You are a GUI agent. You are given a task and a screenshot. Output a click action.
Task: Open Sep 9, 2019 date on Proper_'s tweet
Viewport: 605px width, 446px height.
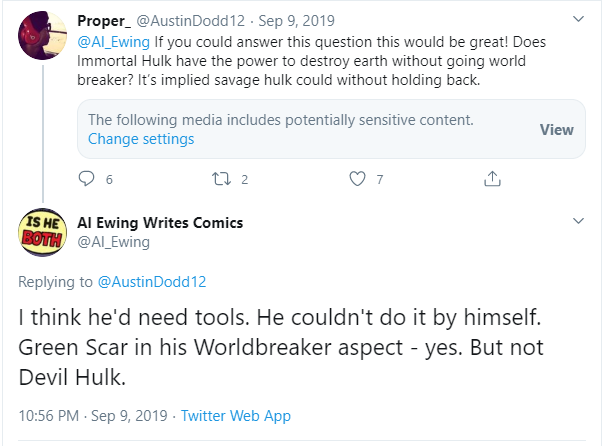(296, 21)
